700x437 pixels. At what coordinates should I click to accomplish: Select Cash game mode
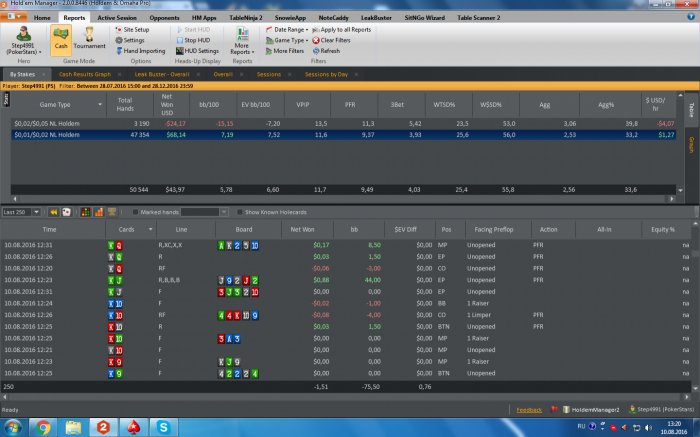(x=61, y=40)
